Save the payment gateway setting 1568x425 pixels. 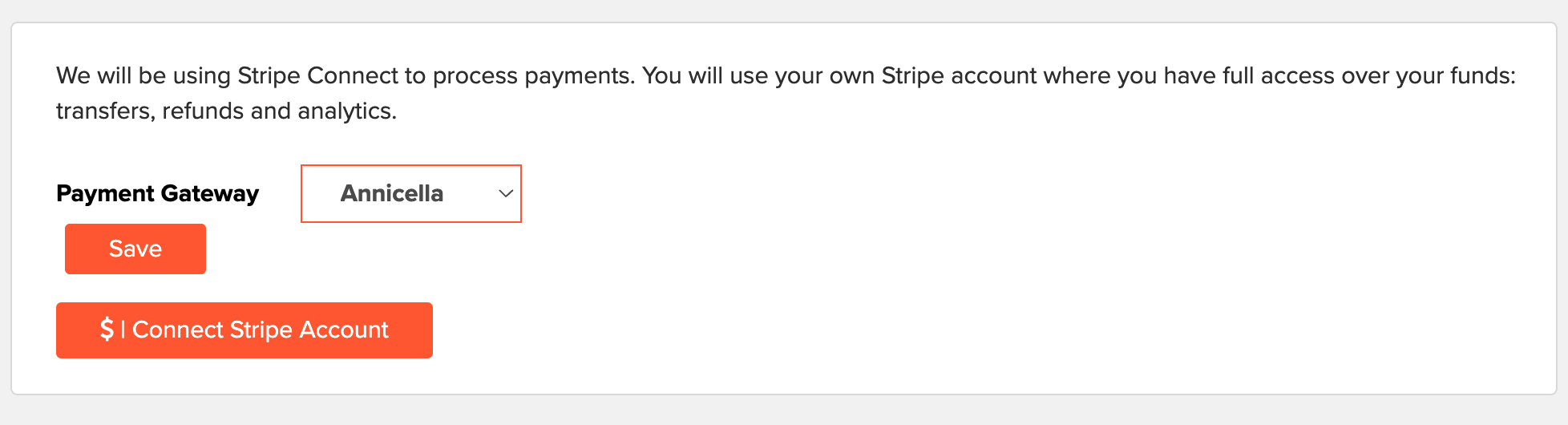coord(135,249)
